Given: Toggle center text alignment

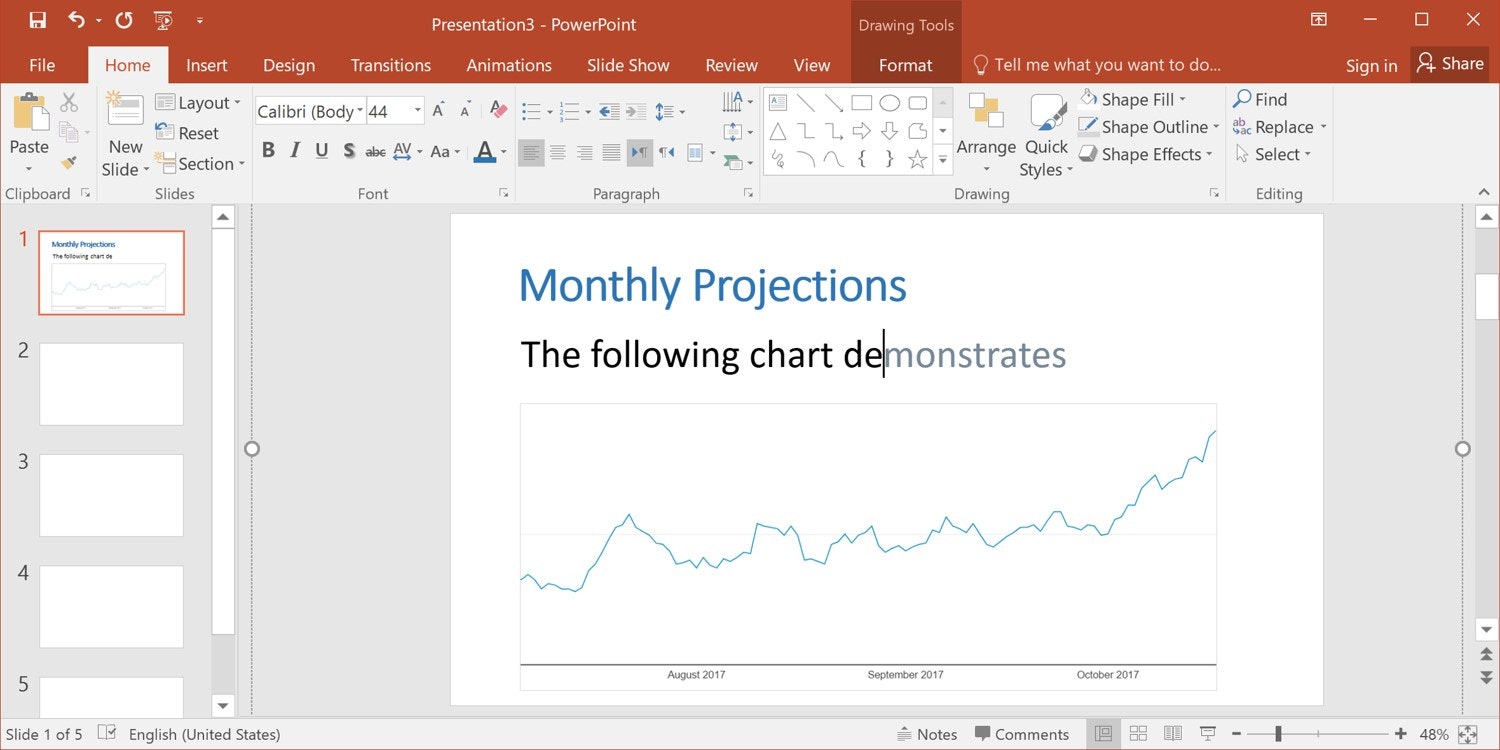Looking at the screenshot, I should pos(558,152).
